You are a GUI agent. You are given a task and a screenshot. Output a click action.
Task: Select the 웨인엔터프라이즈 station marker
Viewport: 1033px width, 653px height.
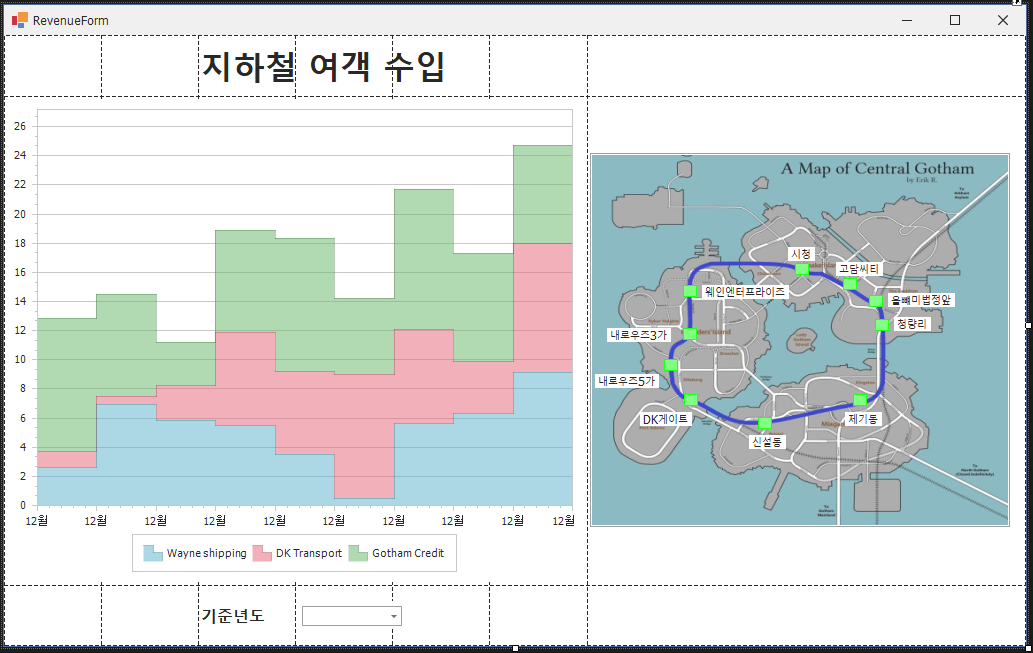click(690, 291)
